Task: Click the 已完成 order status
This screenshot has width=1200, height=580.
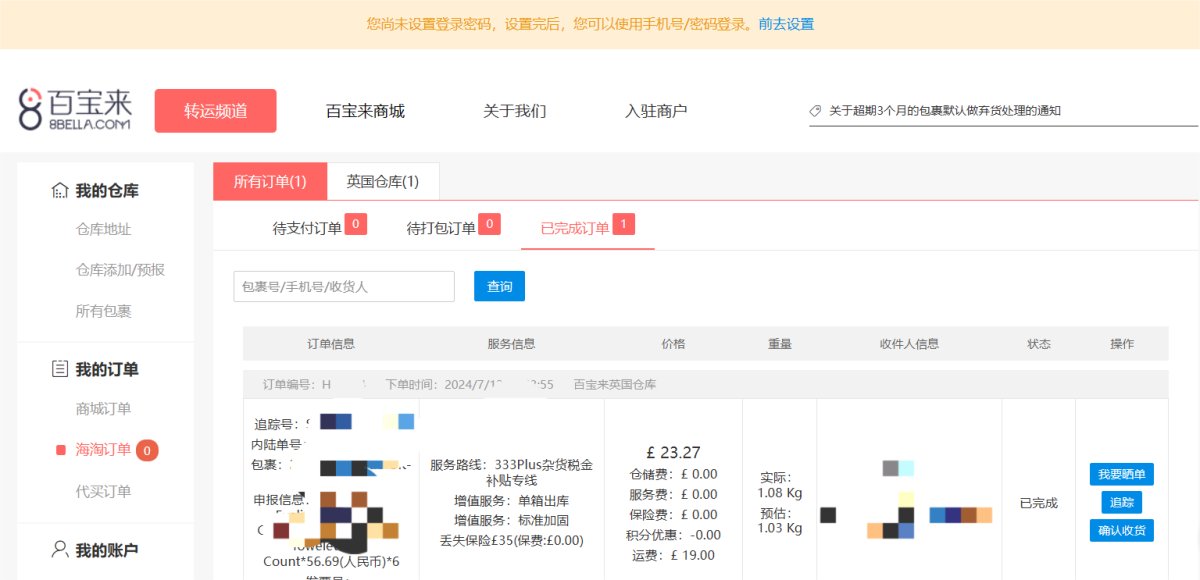Action: click(x=1039, y=503)
